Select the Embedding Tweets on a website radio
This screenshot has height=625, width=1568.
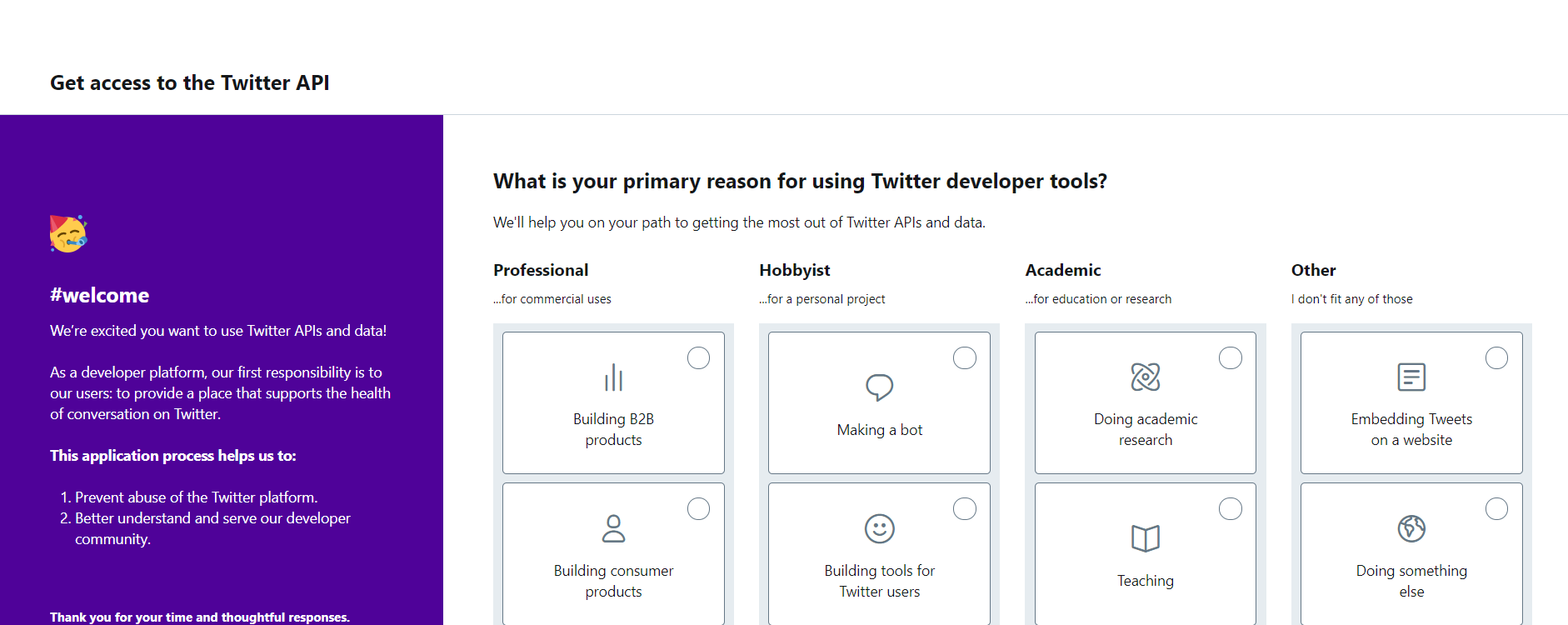pos(1496,358)
